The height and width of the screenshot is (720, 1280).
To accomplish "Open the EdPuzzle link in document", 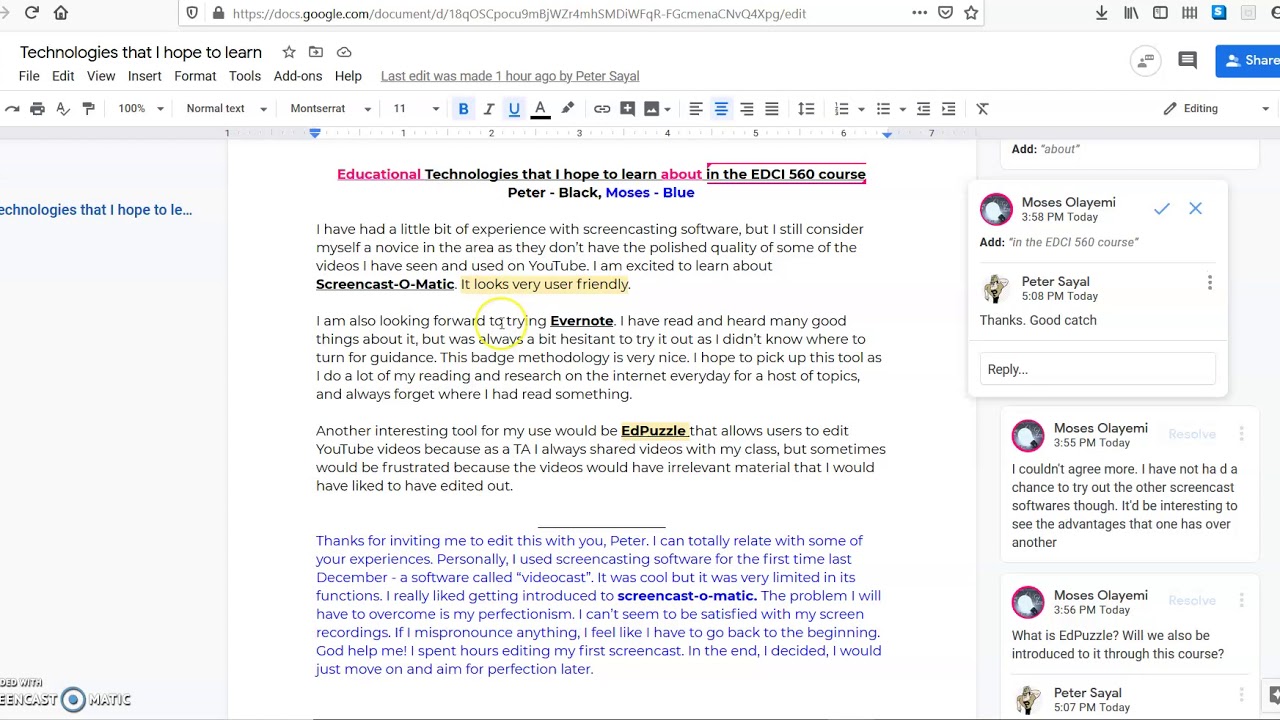I will (x=653, y=431).
